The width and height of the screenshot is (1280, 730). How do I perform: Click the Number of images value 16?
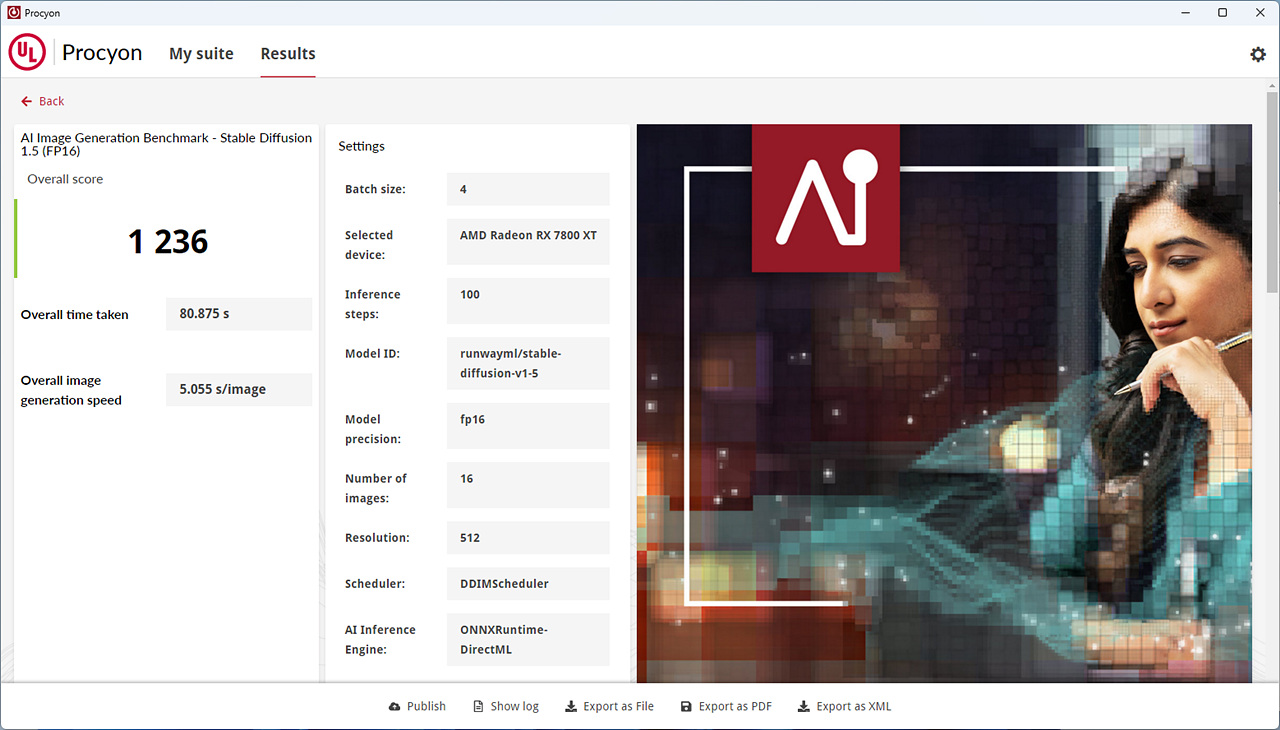[528, 485]
